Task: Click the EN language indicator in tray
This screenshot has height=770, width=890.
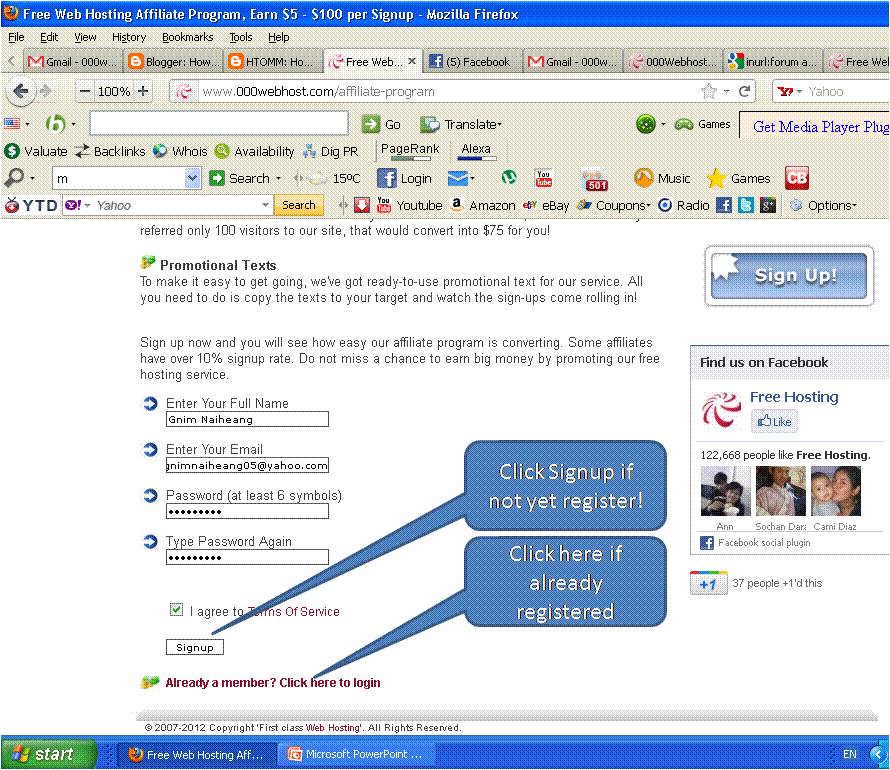Action: point(849,754)
